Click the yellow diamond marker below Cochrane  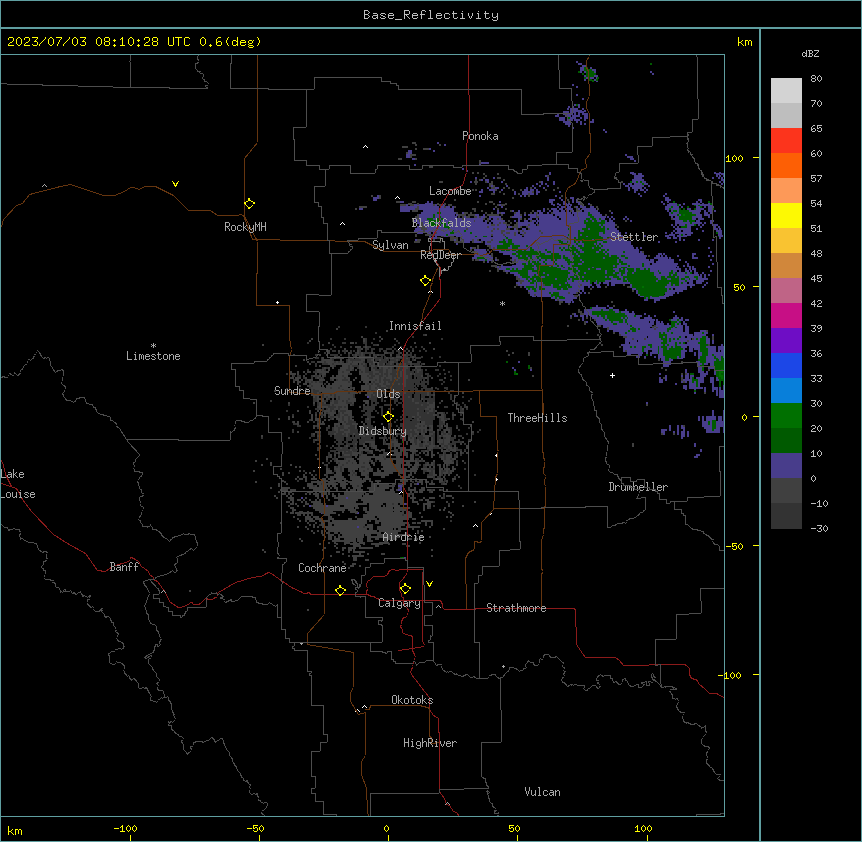[x=340, y=590]
